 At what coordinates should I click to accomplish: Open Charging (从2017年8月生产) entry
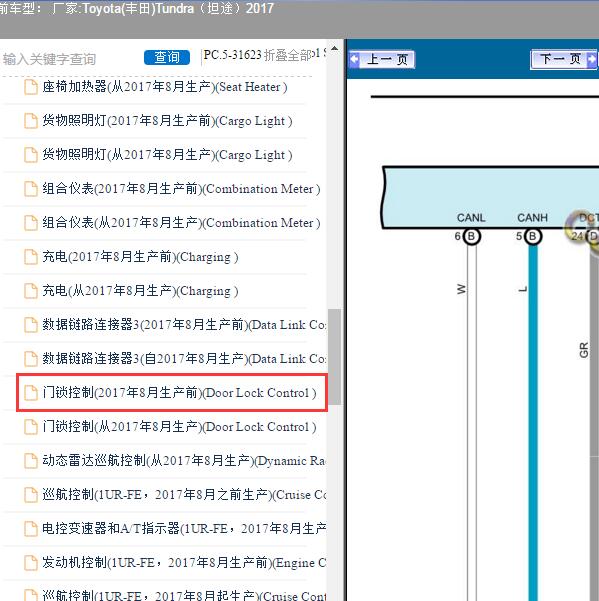(140, 291)
